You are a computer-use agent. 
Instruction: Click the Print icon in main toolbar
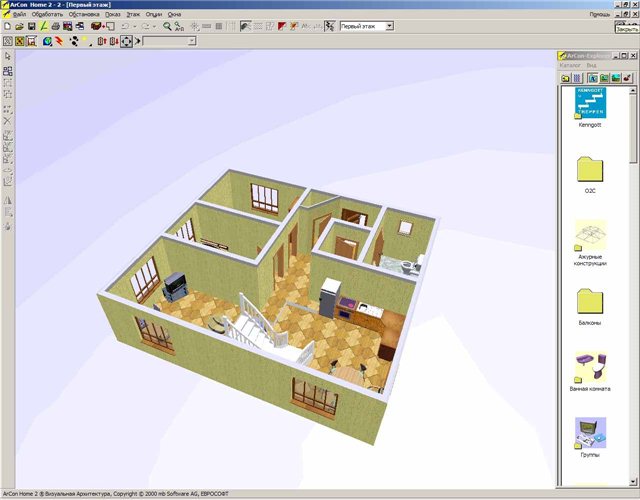(x=55, y=26)
